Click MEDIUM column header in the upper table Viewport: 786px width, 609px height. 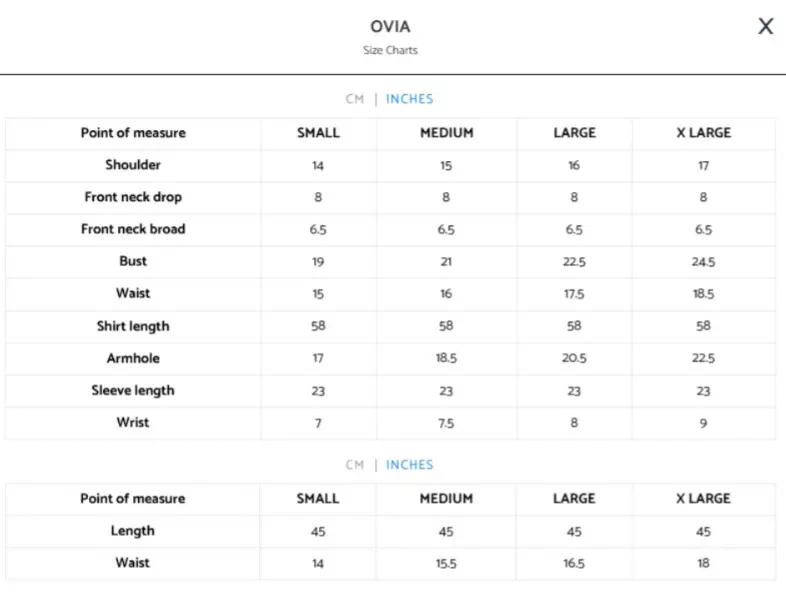click(x=446, y=133)
